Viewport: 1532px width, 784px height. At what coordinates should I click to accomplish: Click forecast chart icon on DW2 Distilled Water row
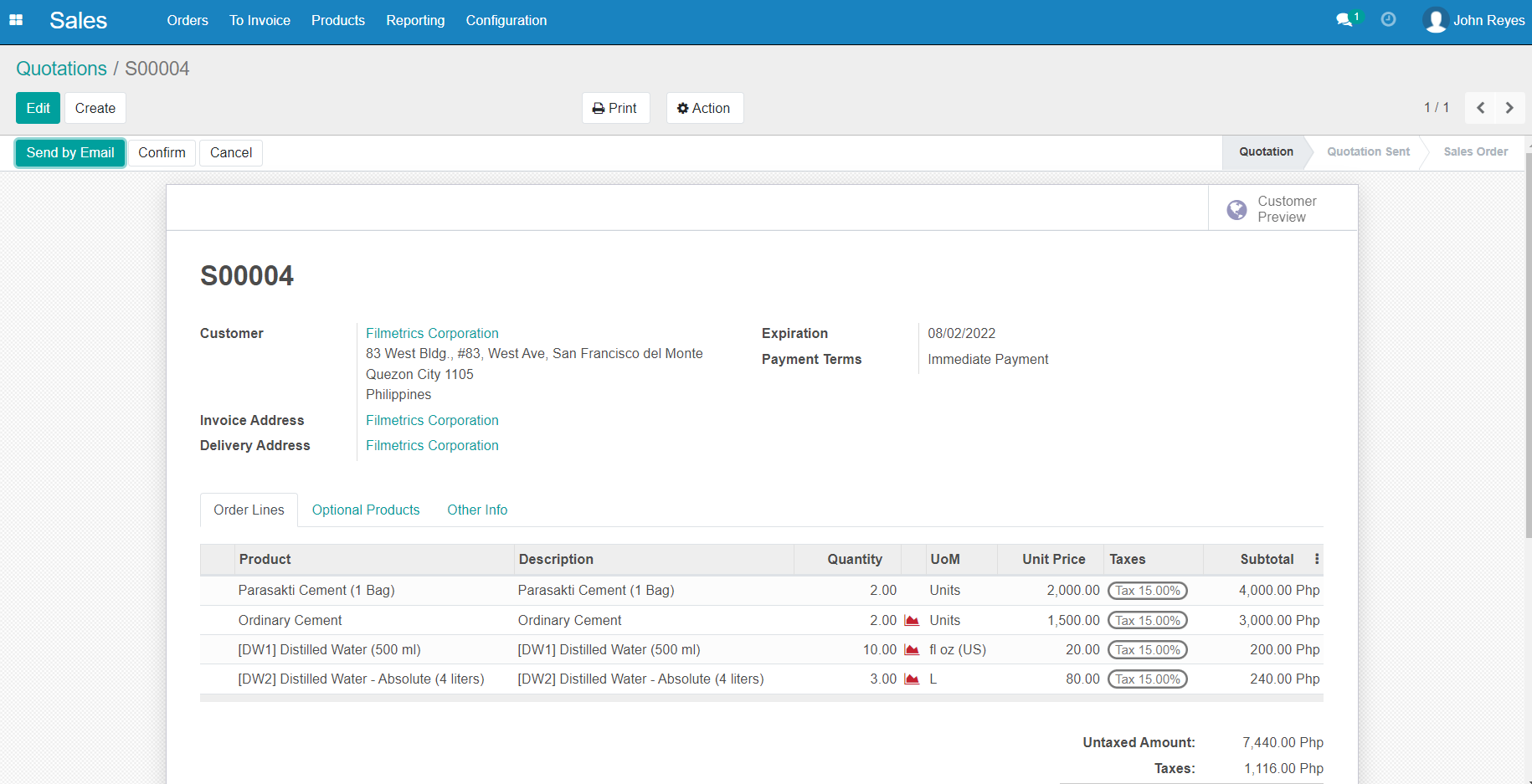(912, 679)
